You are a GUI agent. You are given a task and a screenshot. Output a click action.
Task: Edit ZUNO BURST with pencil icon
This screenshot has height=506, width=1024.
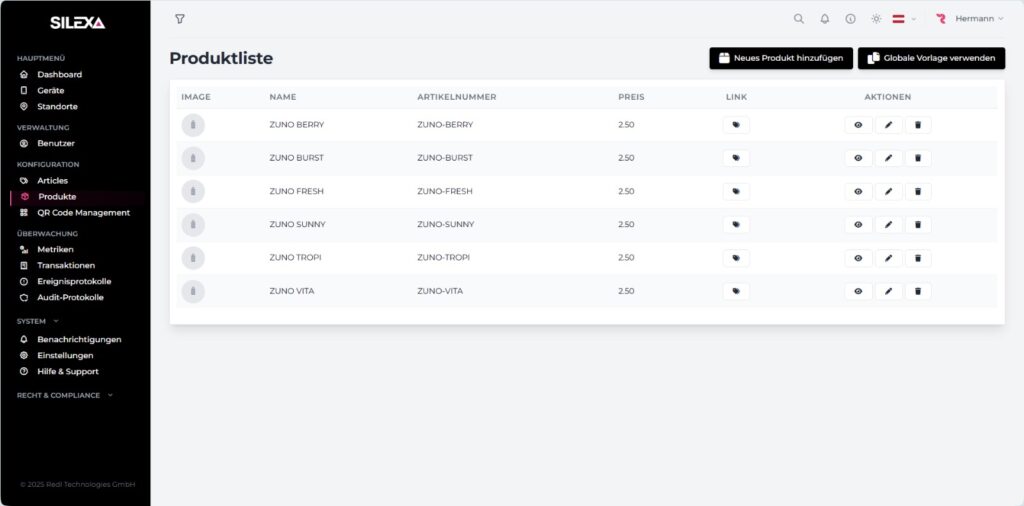point(888,158)
